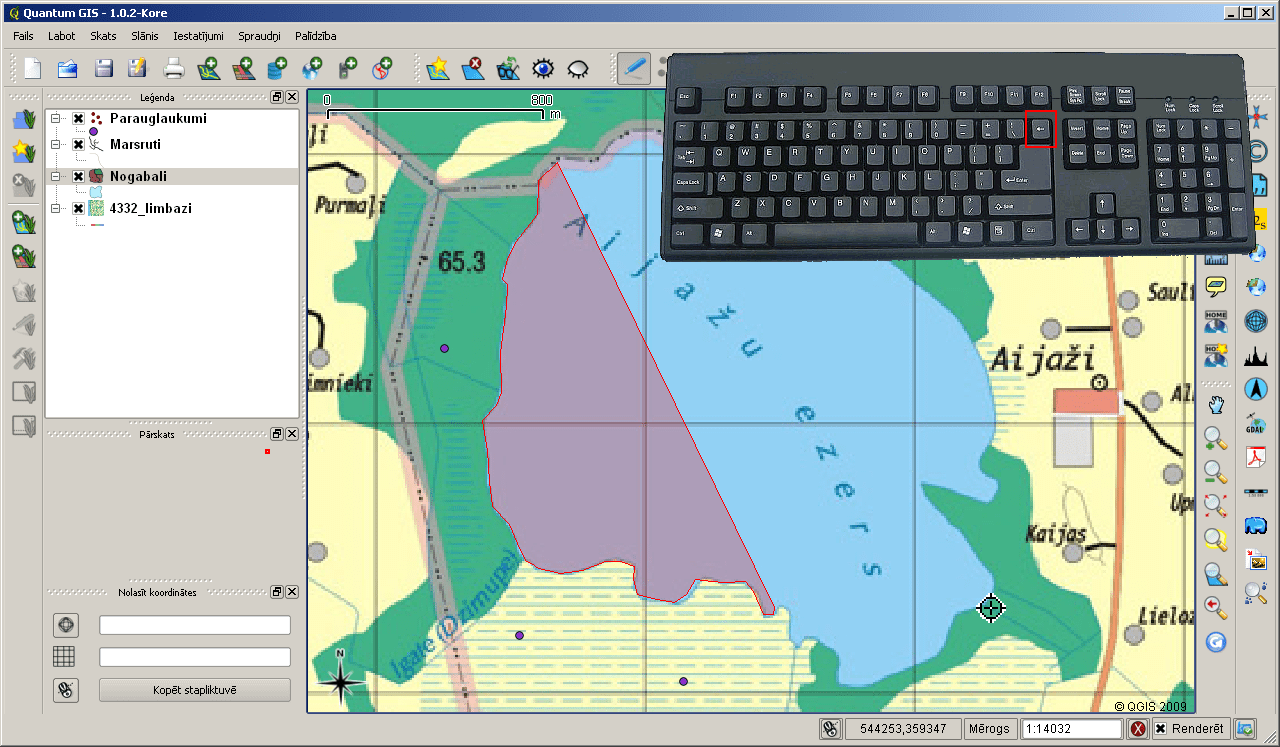This screenshot has height=747, width=1280.
Task: Click the projection status icon at bottom right
Action: tap(1245, 729)
